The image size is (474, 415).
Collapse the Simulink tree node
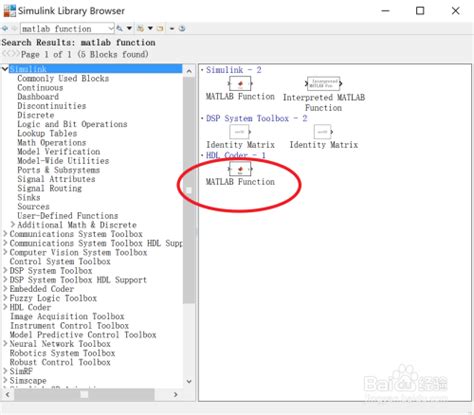pyautogui.click(x=5, y=69)
